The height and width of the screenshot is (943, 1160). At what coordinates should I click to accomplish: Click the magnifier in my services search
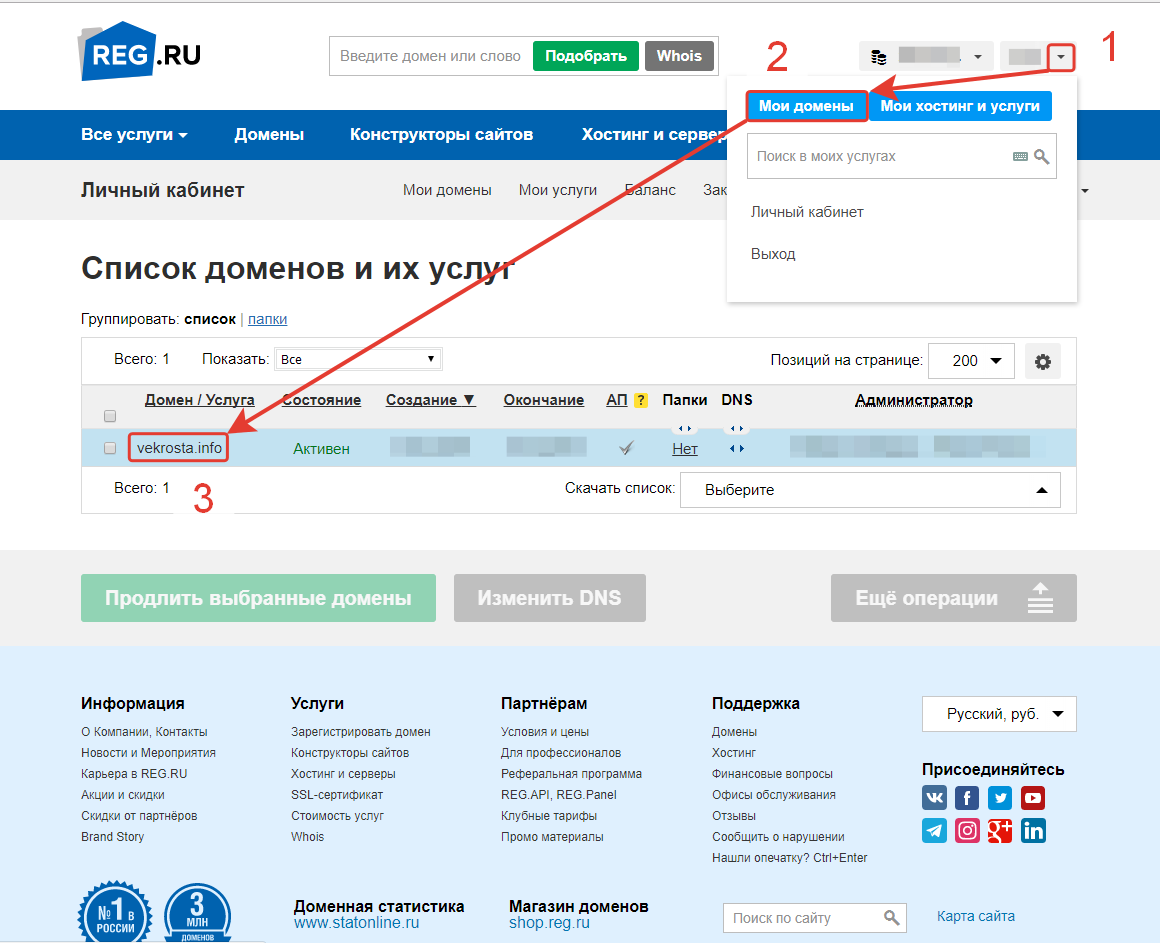1042,156
